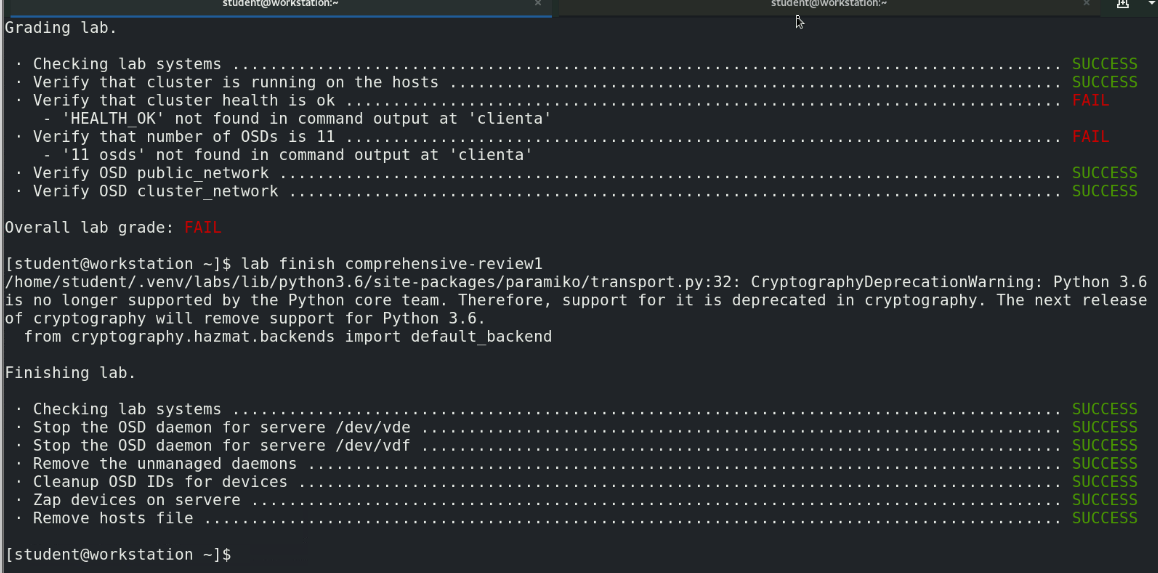The width and height of the screenshot is (1158, 573).
Task: Click the 'Verify OSD cluster_network' line text
Action: [x=155, y=191]
